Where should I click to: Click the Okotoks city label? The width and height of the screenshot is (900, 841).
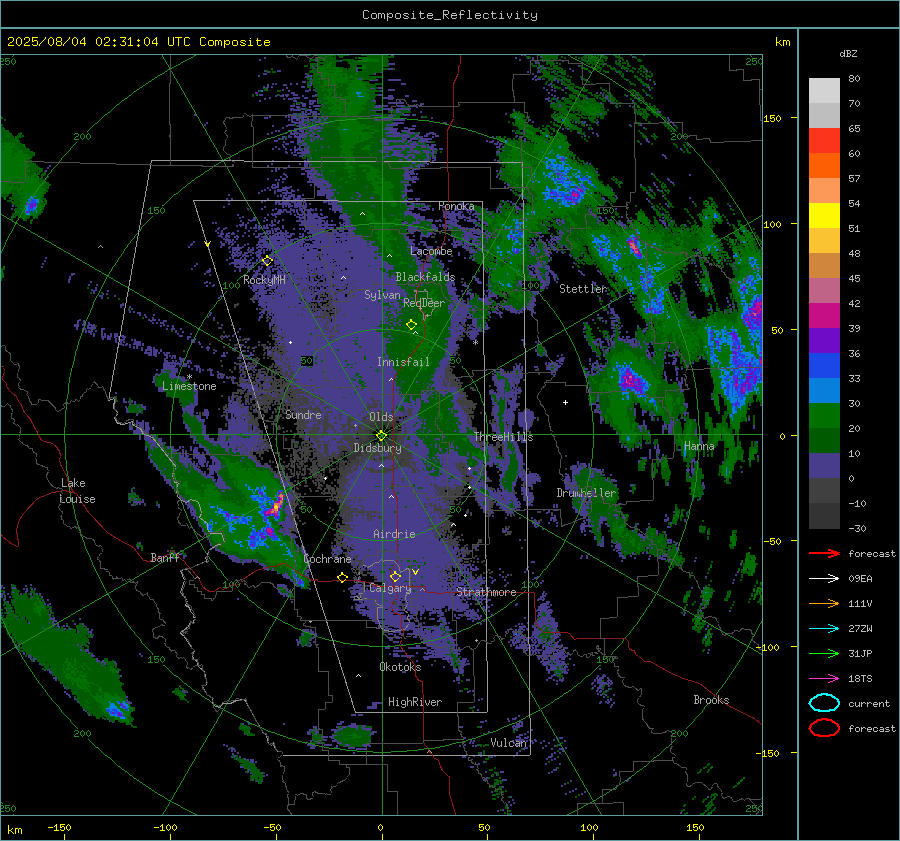click(x=400, y=668)
